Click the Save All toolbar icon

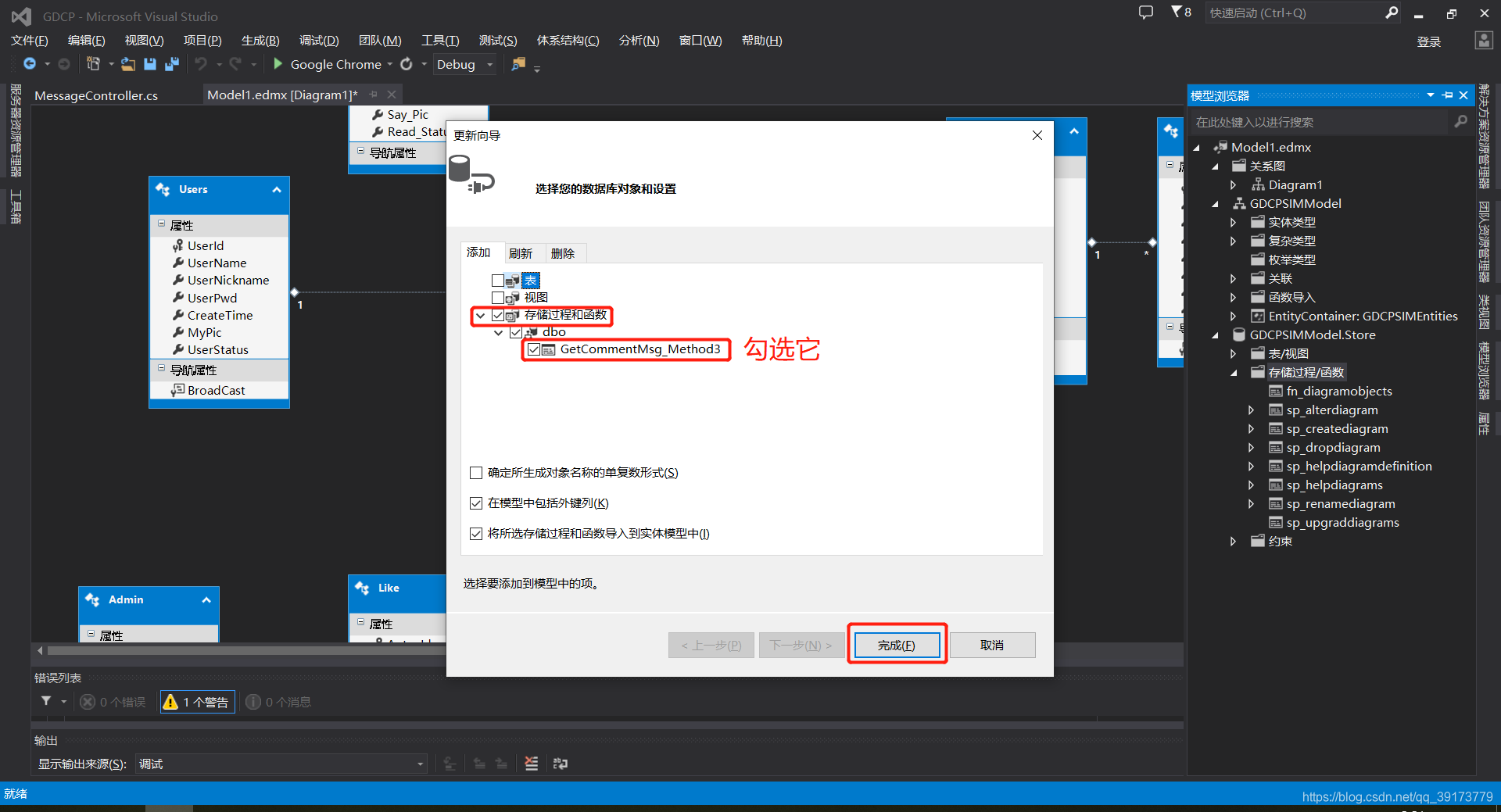point(172,64)
